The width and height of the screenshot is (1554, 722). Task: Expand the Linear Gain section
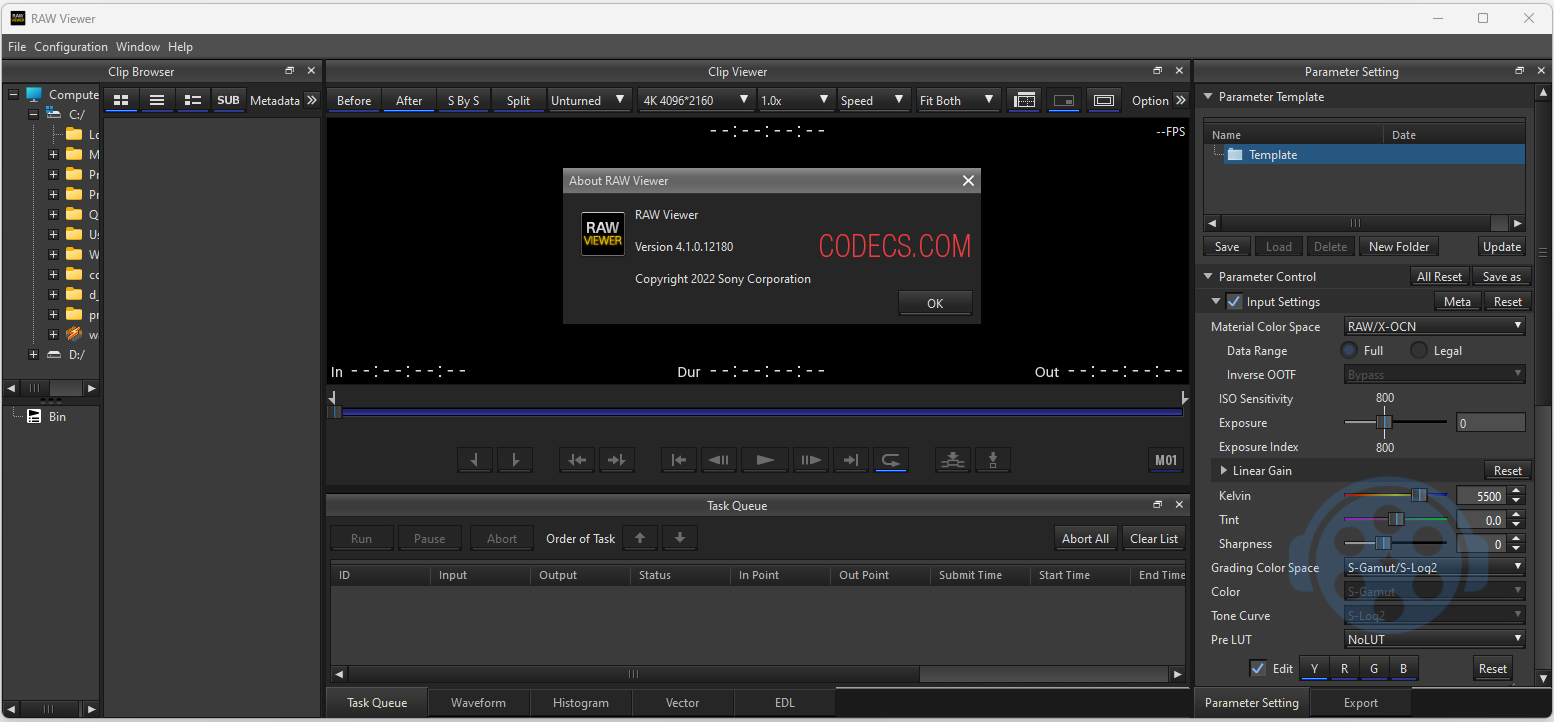[1224, 471]
